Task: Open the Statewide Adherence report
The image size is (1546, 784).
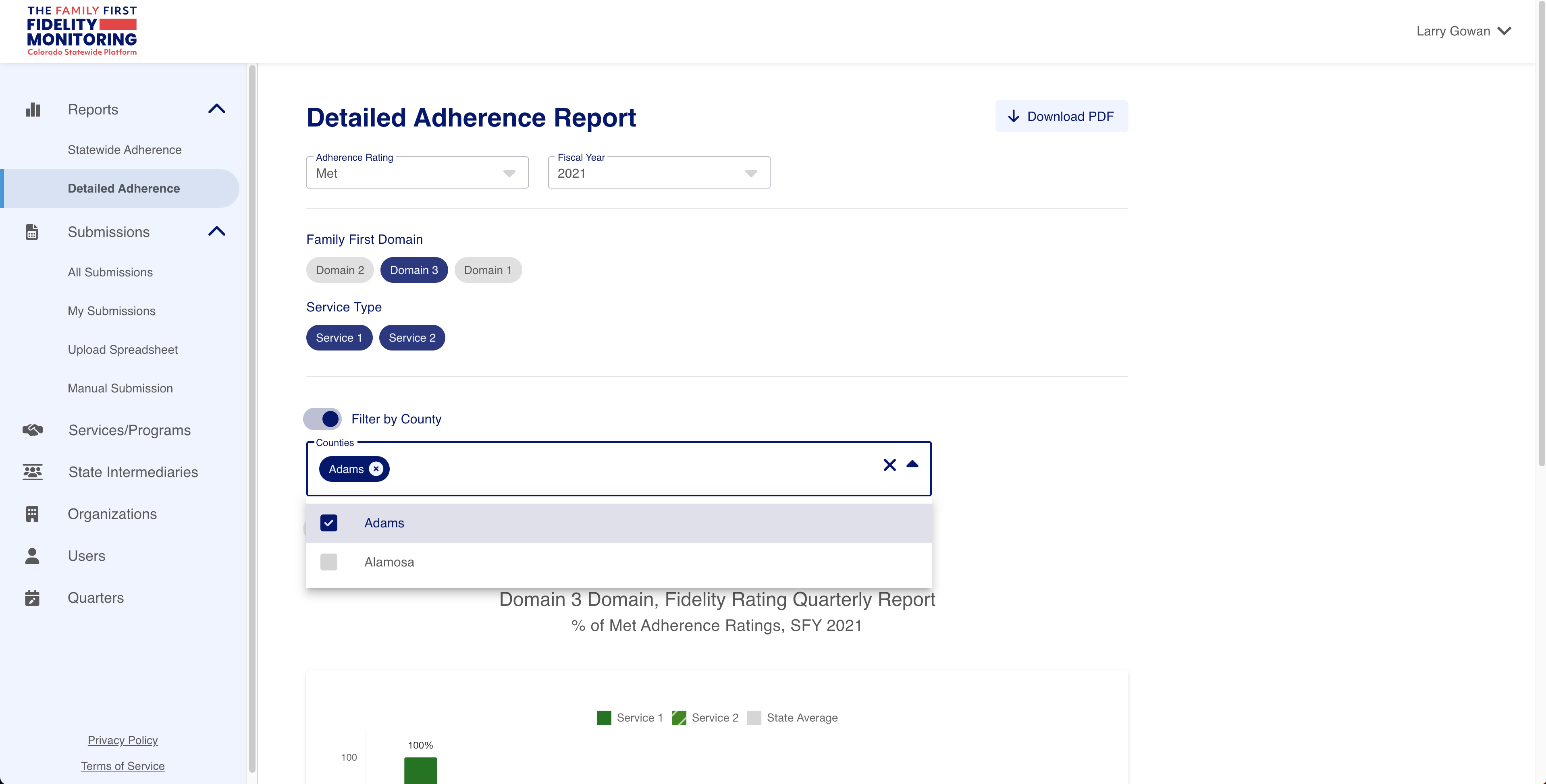Action: [x=124, y=150]
